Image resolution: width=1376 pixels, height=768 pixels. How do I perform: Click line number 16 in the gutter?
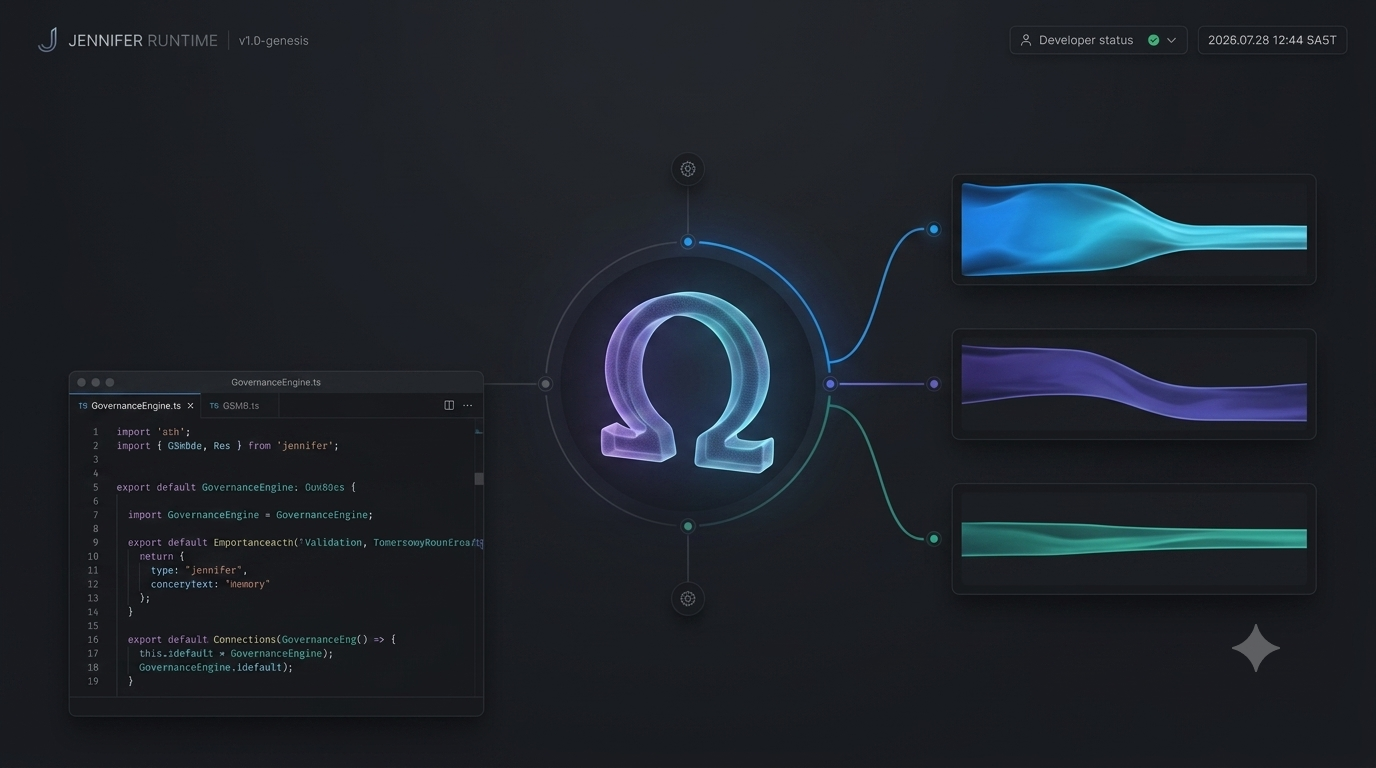point(93,639)
